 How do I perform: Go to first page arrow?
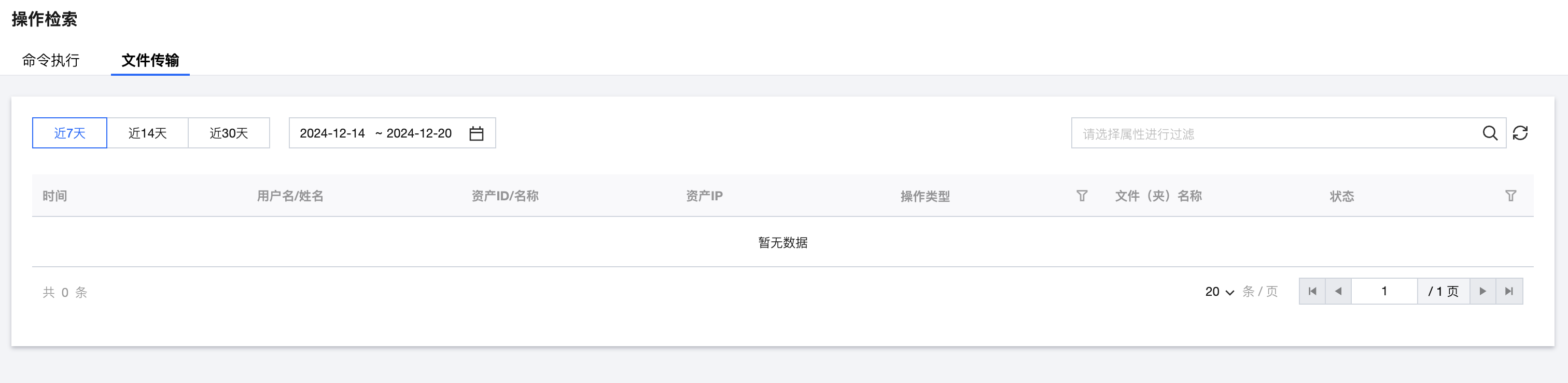point(1312,291)
